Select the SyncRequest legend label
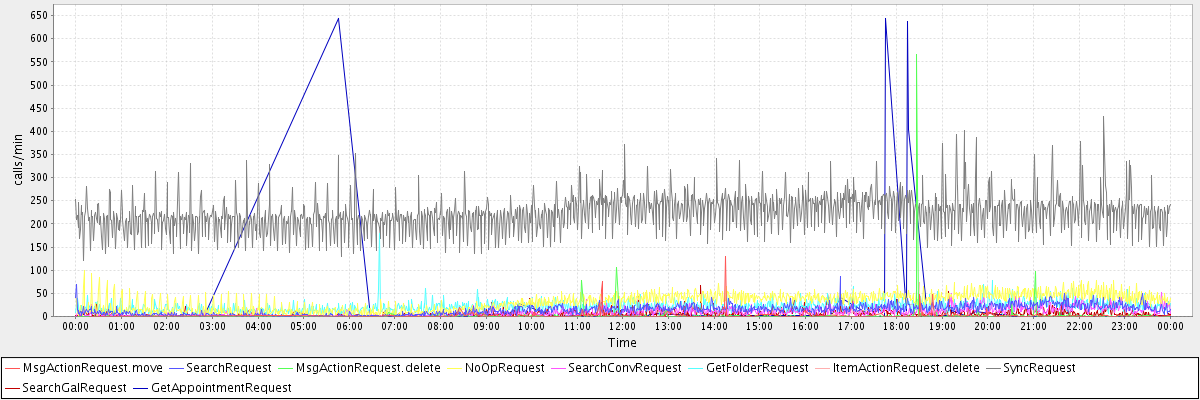1200x400 pixels. click(1040, 368)
